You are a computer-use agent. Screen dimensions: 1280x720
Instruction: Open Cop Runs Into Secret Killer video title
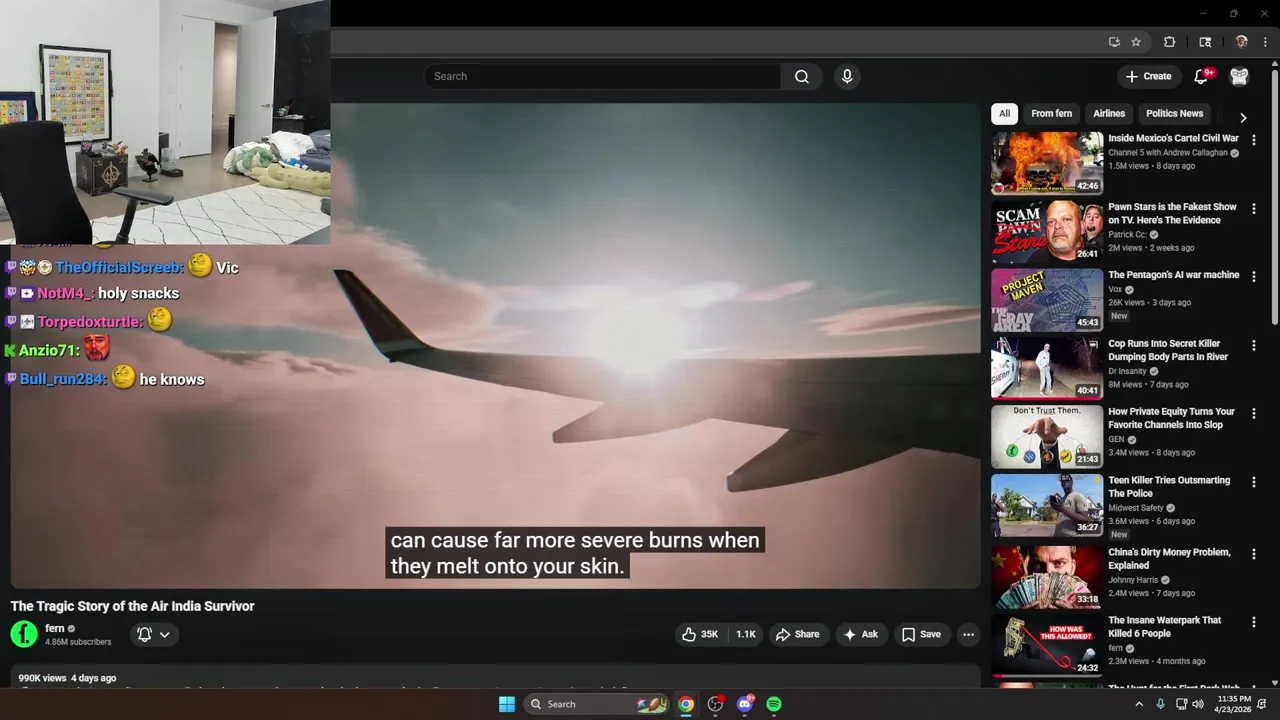coord(1168,350)
